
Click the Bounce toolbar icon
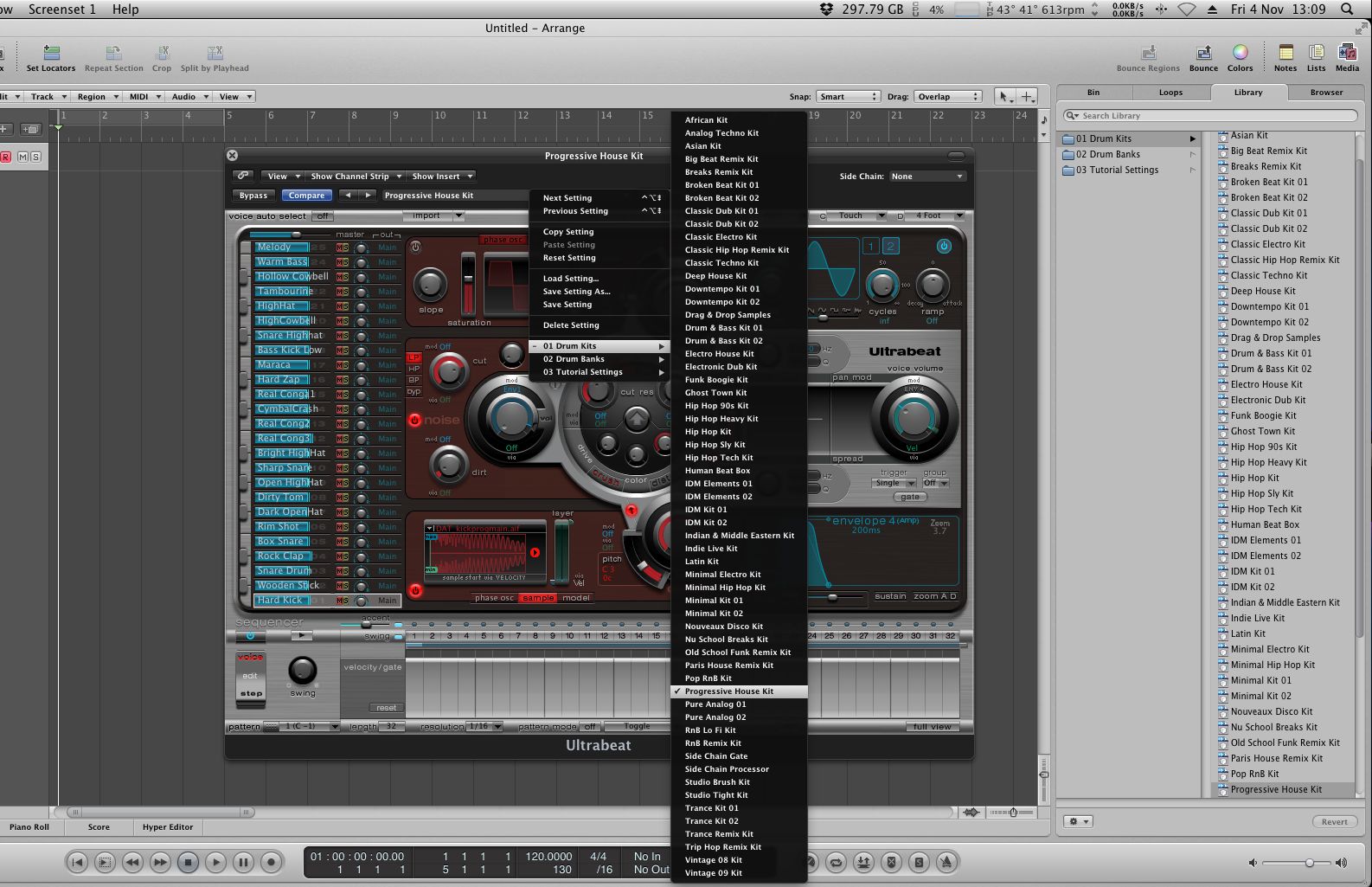tap(1203, 54)
